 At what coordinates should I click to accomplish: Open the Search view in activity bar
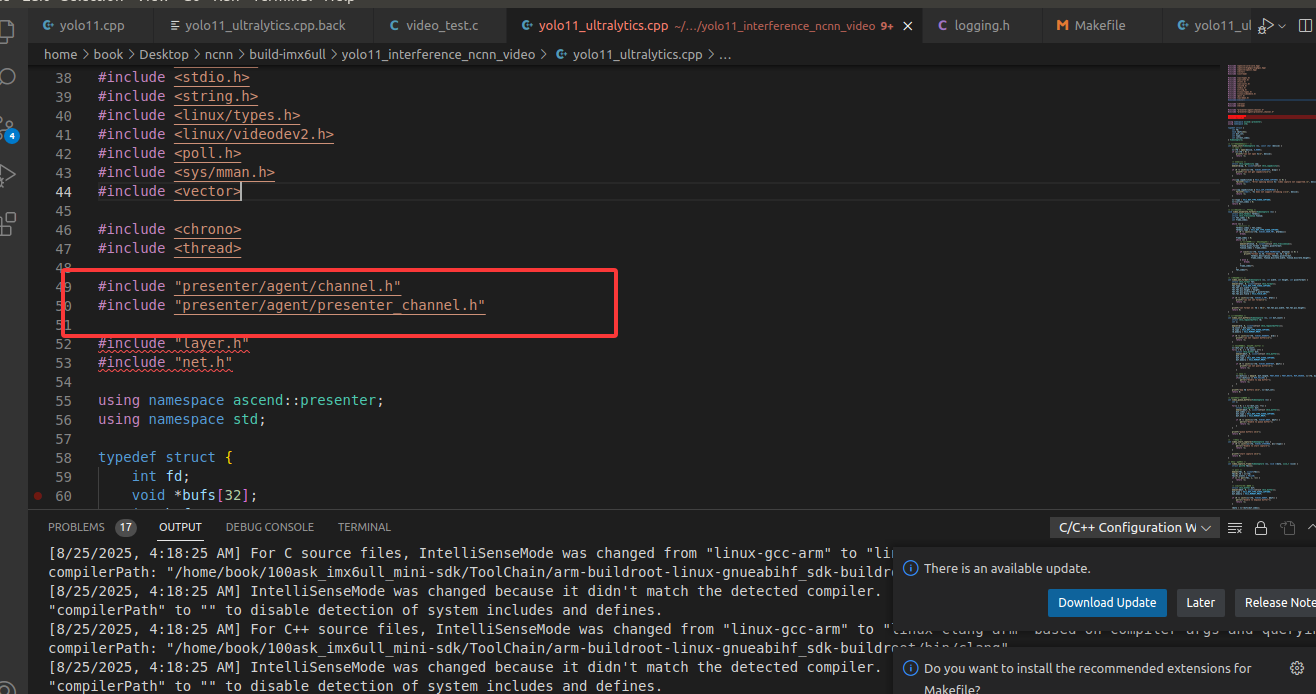[7, 77]
